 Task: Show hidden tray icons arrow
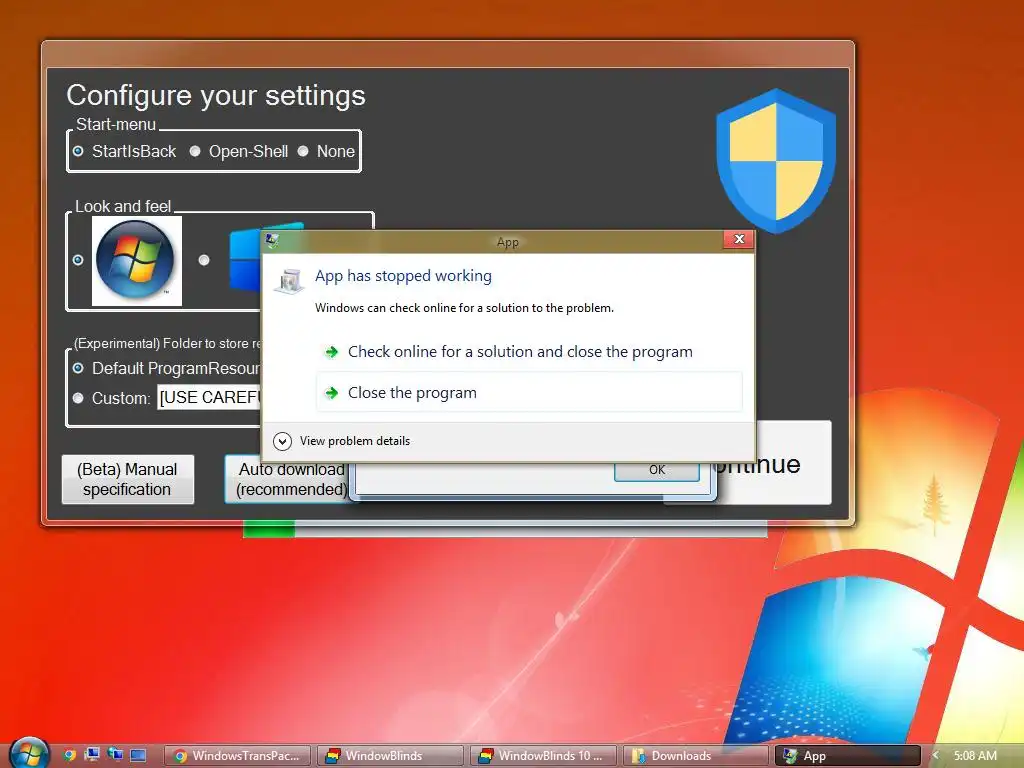935,756
